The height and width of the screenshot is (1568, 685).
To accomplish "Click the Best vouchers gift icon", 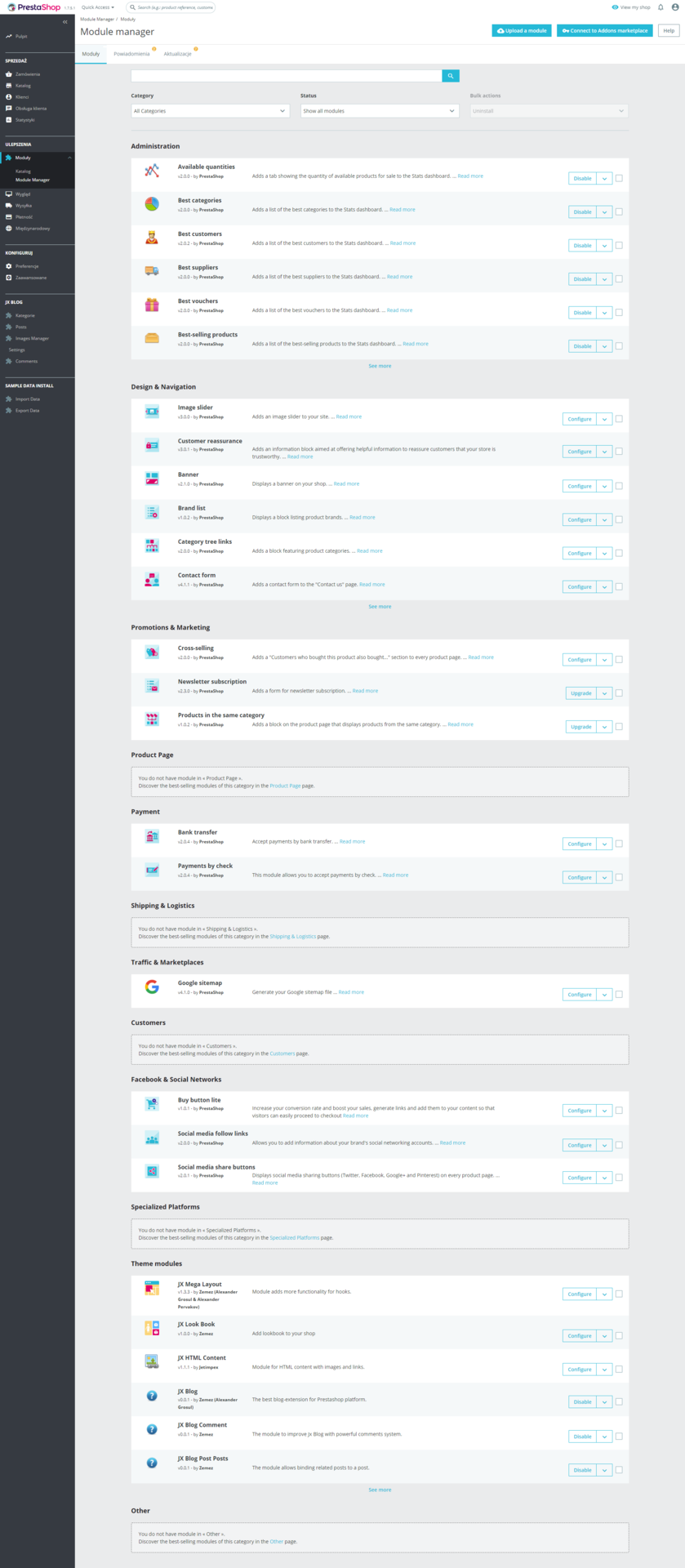I will pyautogui.click(x=152, y=305).
